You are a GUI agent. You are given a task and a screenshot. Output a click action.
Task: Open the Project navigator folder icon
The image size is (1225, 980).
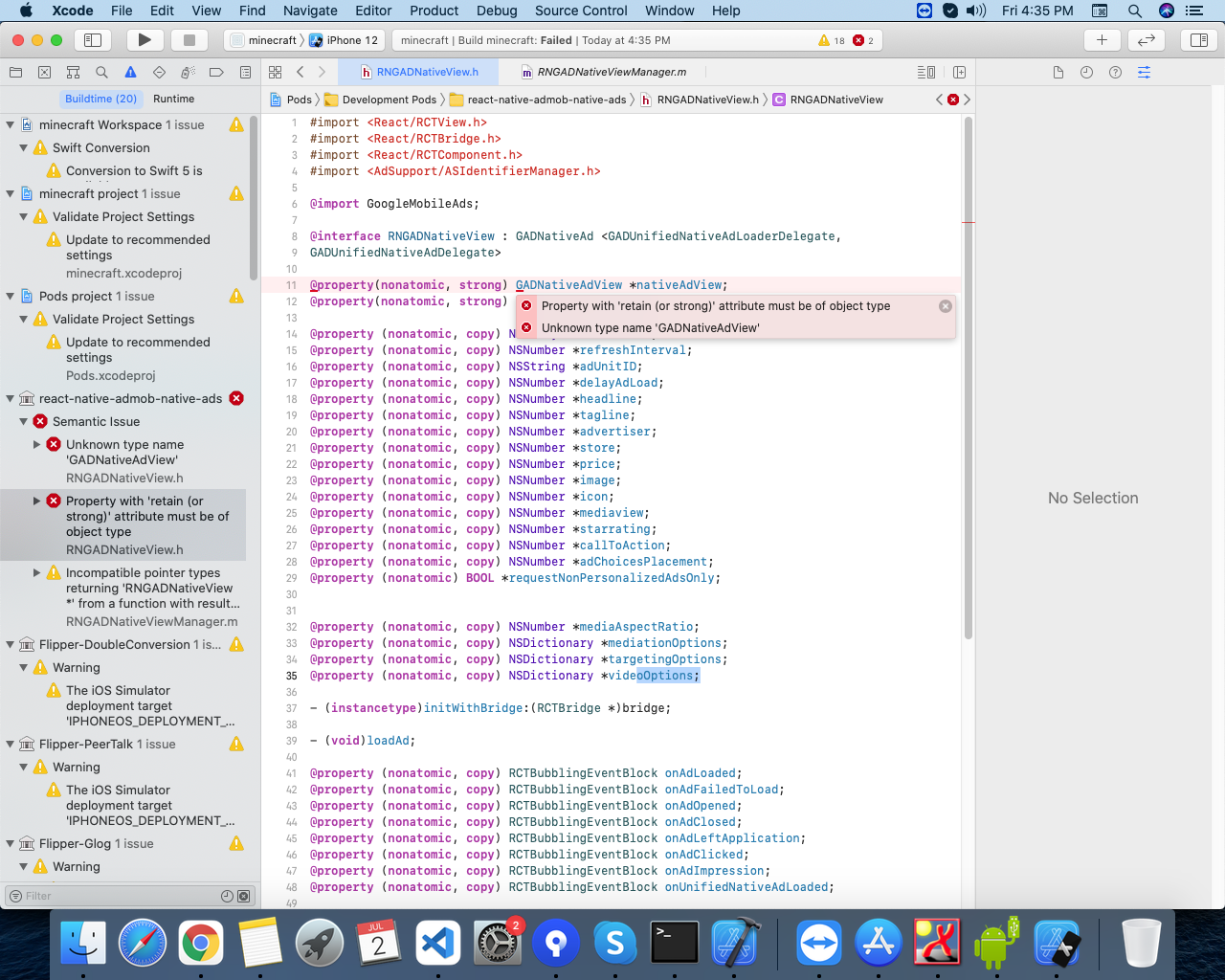14,72
